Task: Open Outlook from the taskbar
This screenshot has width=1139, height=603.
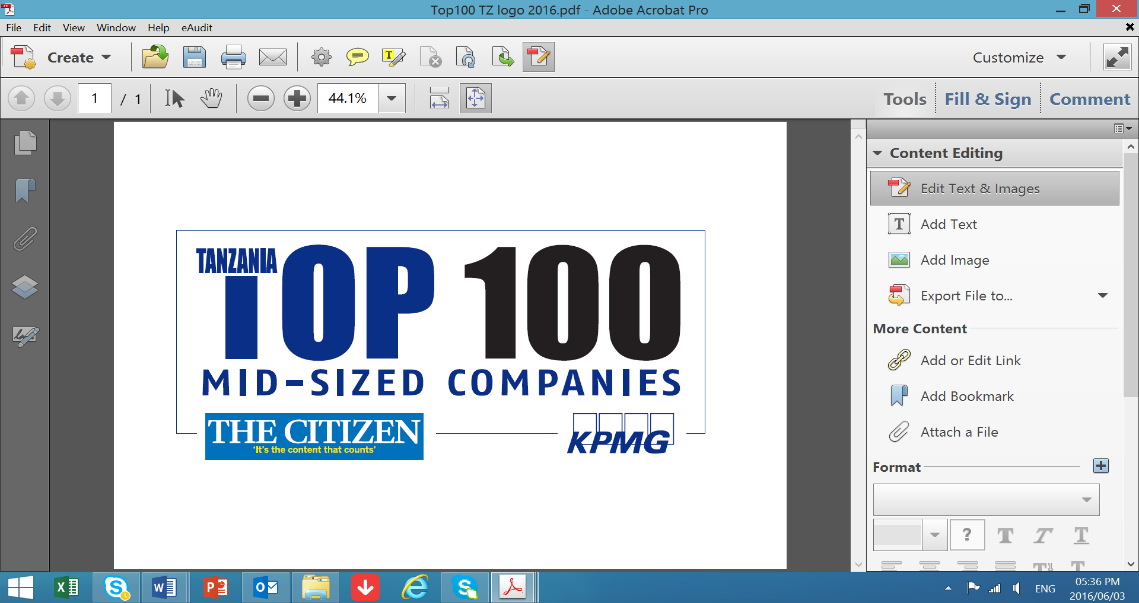Action: pyautogui.click(x=265, y=587)
